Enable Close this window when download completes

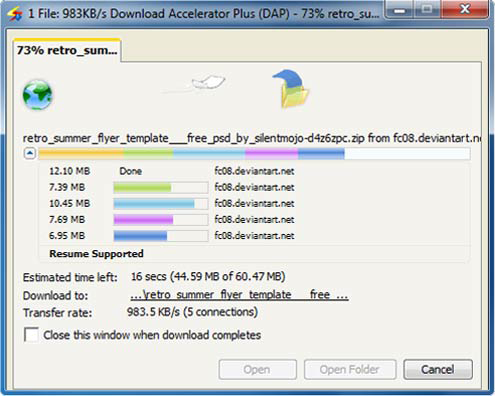(x=31, y=335)
